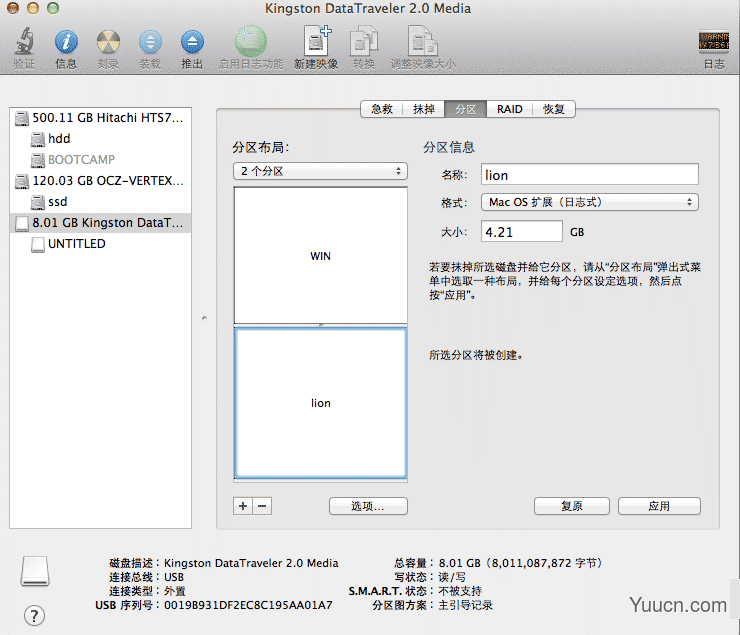Create a New Image (新建映像)
The height and width of the screenshot is (635, 740).
coord(316,42)
